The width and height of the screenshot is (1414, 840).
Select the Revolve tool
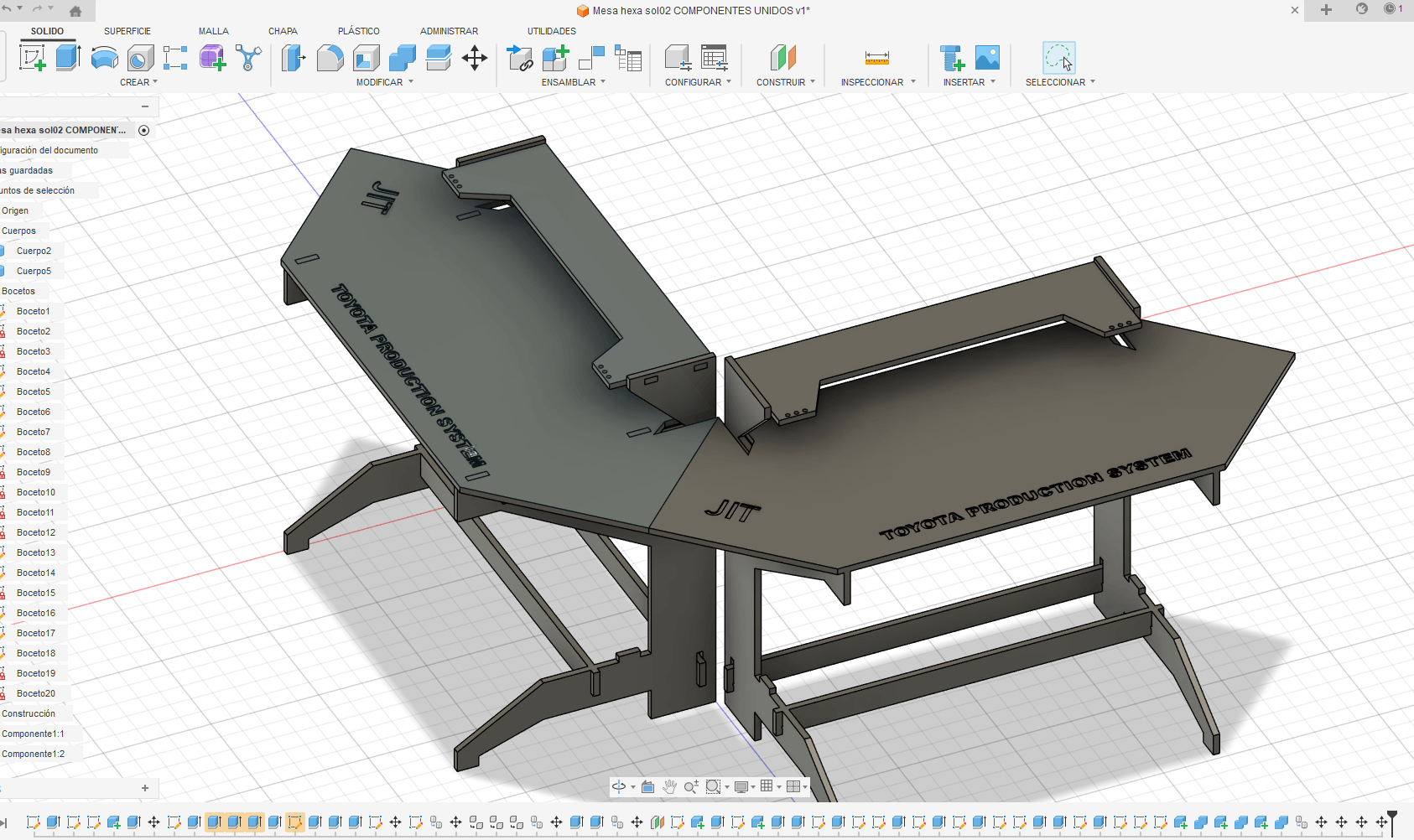104,58
